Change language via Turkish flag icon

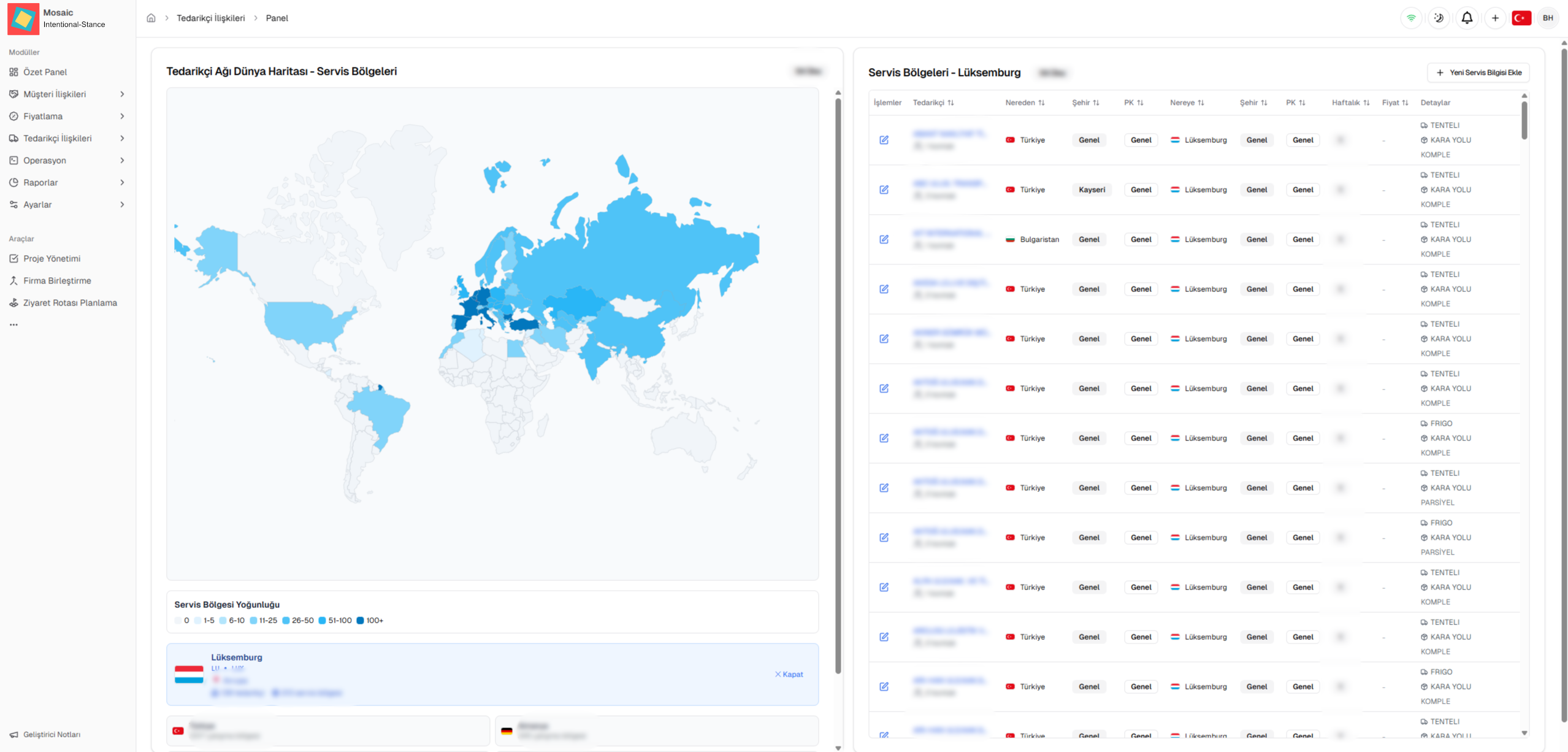click(1521, 18)
